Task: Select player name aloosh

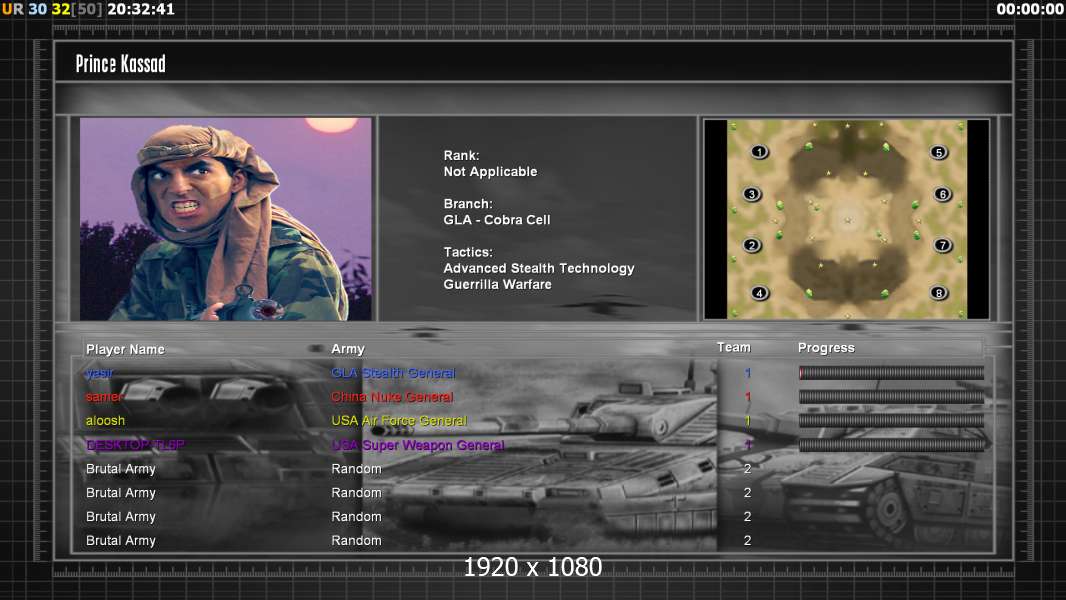Action: coord(105,421)
